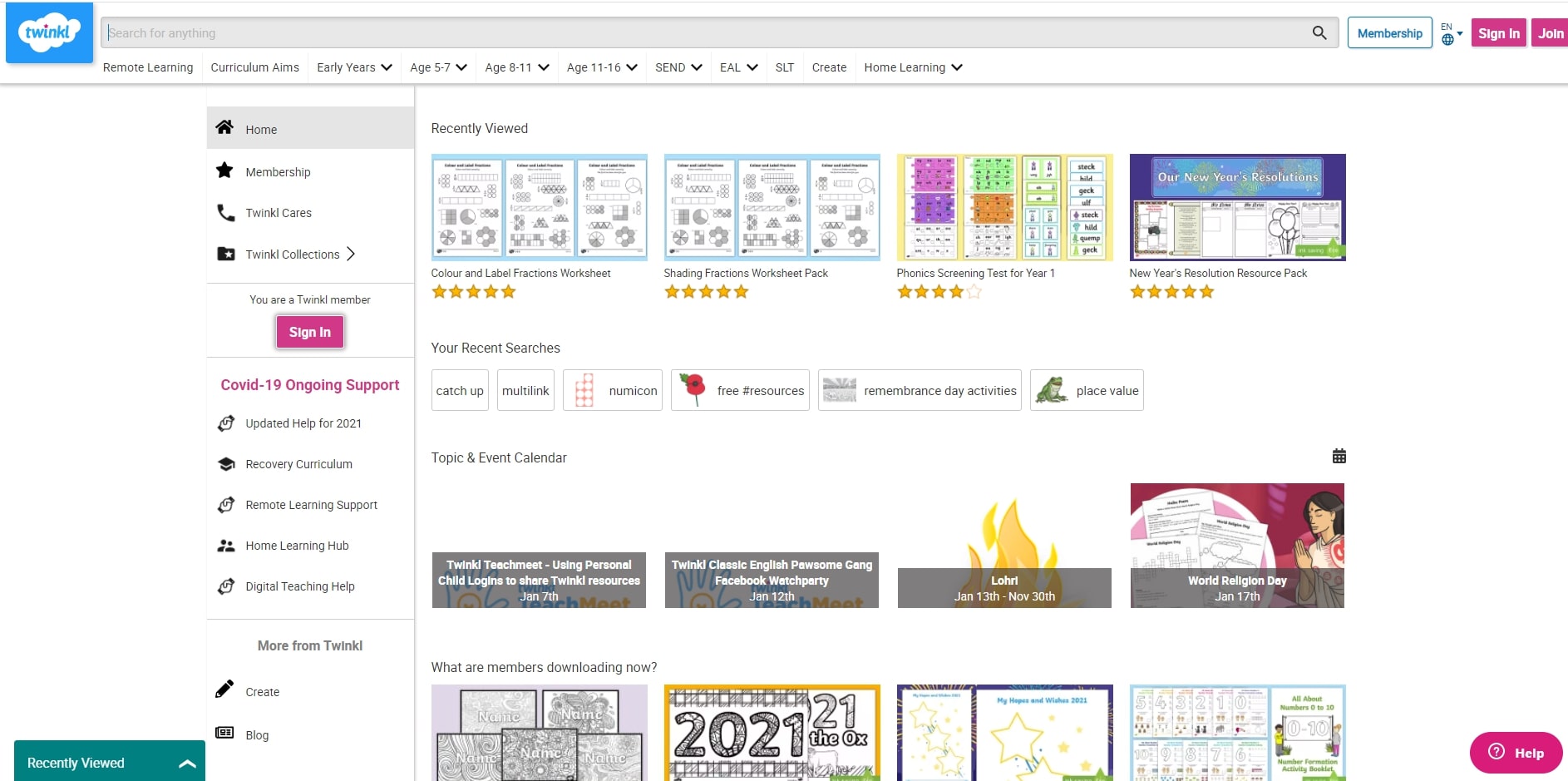
Task: Click the star rating under Phonics Screening Test
Action: (939, 292)
